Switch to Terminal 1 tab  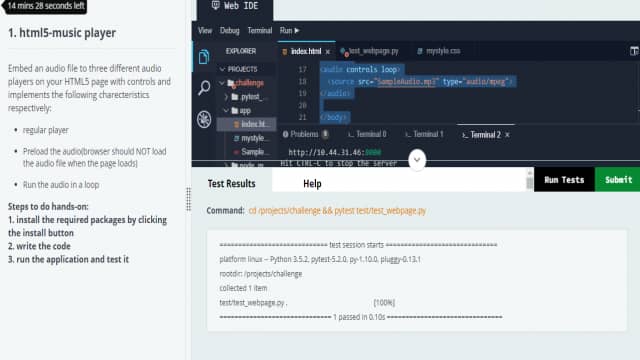click(x=424, y=134)
